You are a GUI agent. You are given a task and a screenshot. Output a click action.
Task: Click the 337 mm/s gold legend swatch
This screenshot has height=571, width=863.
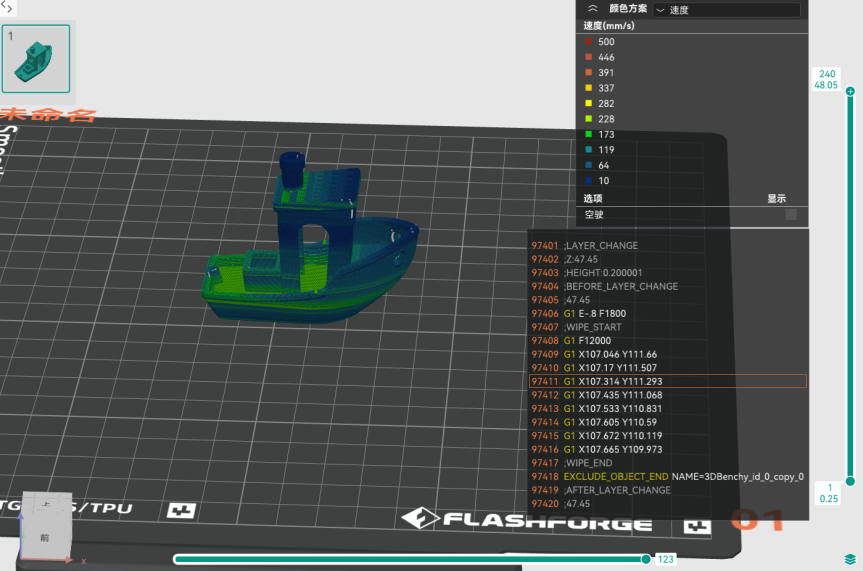pyautogui.click(x=589, y=88)
